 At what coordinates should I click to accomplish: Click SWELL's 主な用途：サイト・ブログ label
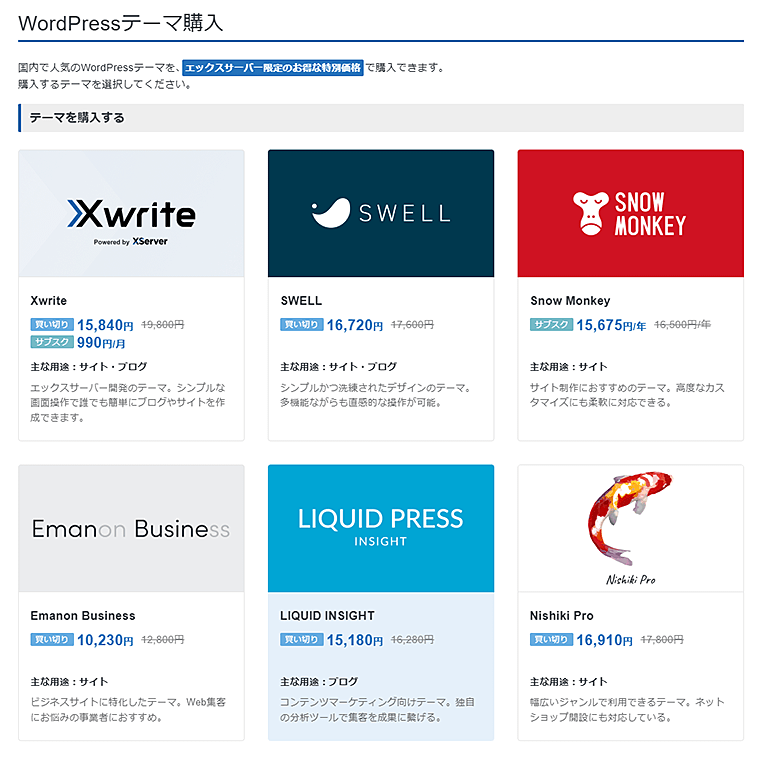pyautogui.click(x=338, y=366)
